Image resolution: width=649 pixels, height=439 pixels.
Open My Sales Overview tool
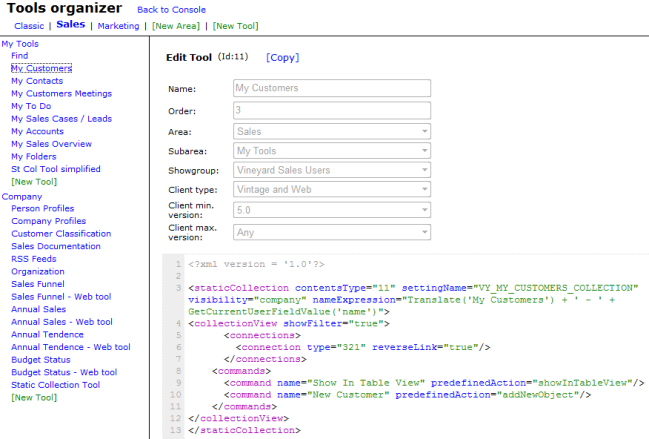(52, 144)
